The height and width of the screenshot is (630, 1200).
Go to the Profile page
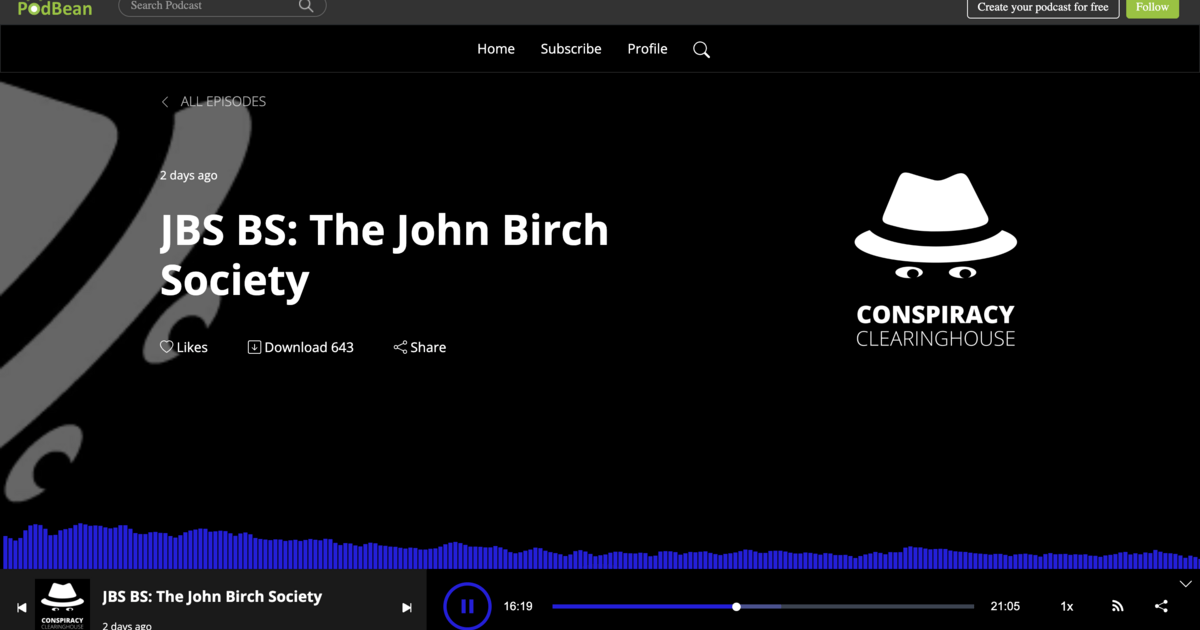[x=647, y=49]
